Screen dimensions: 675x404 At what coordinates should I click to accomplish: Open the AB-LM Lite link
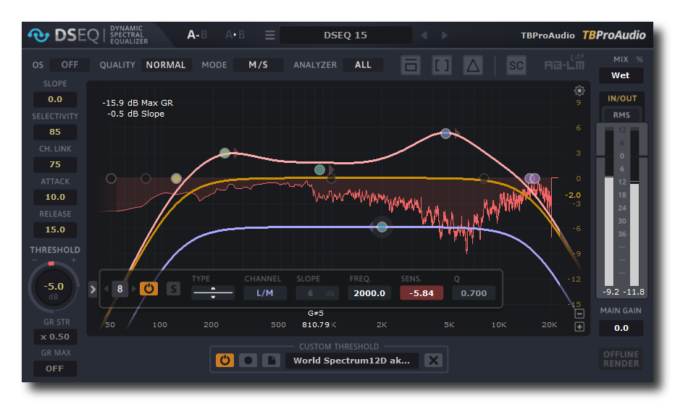coord(564,64)
